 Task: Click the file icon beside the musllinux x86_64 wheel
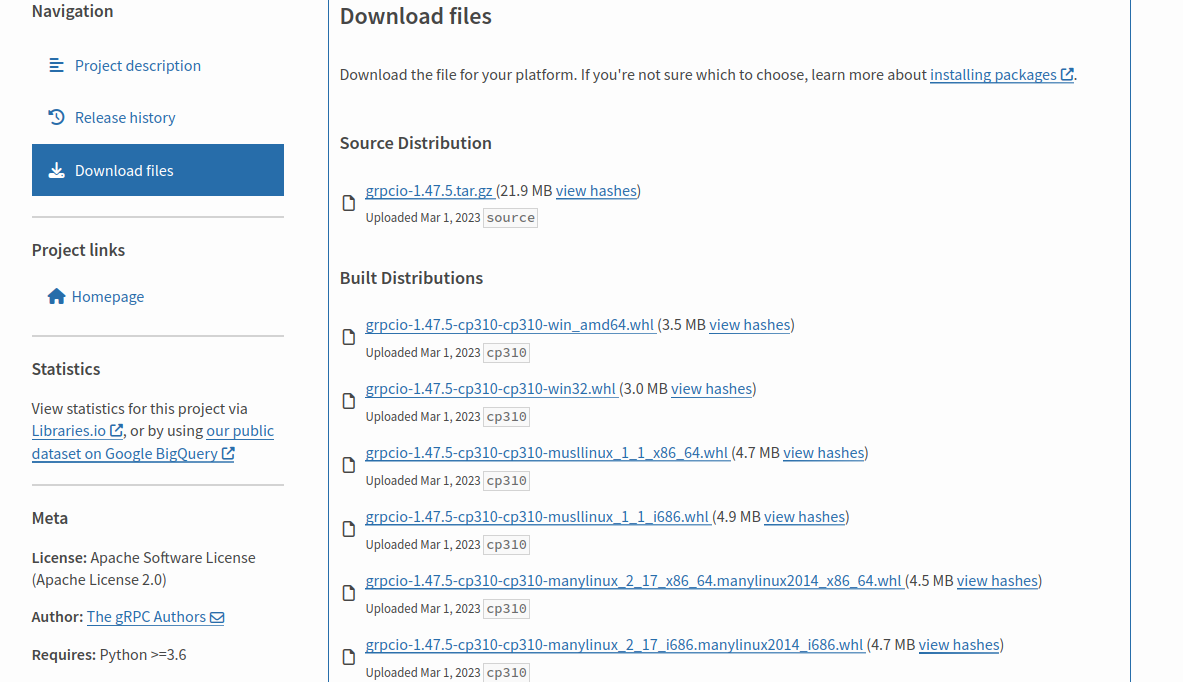coord(348,465)
